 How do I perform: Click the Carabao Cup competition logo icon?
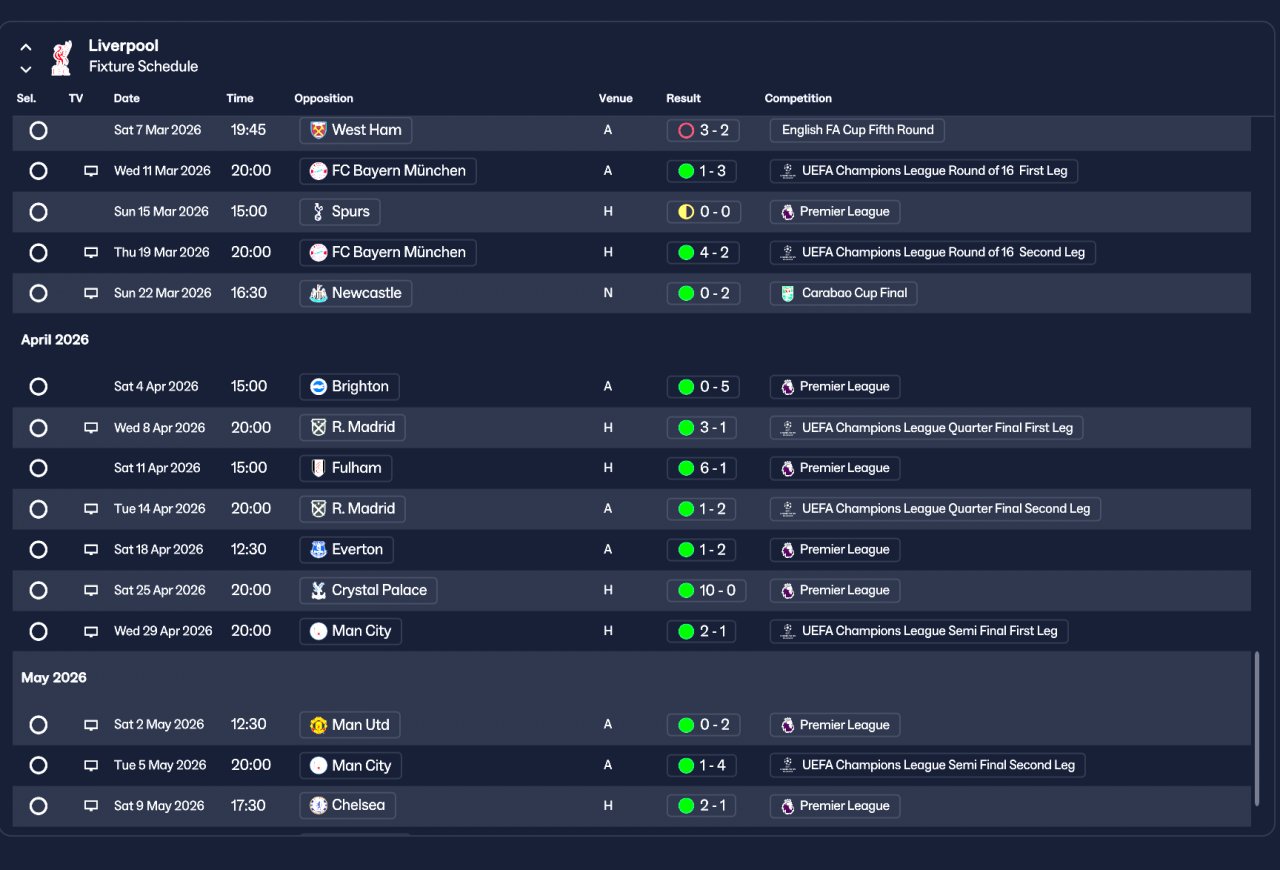[x=787, y=293]
